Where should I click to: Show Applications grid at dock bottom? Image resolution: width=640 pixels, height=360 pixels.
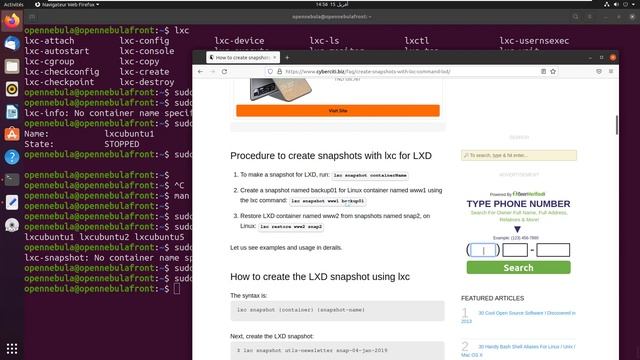pos(12,348)
